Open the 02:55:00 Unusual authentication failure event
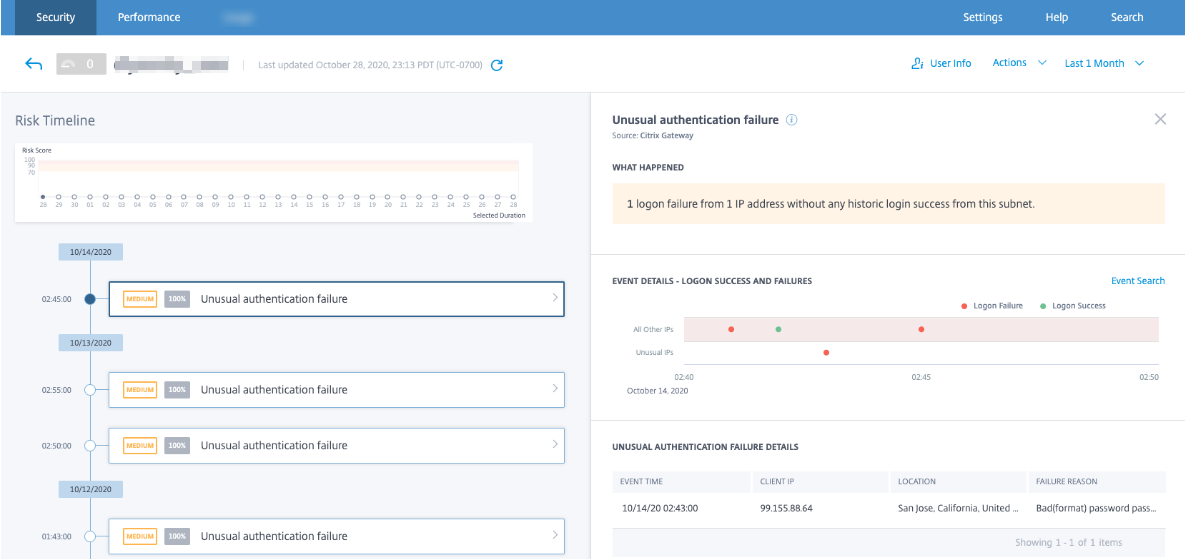The image size is (1185, 559). pos(336,390)
